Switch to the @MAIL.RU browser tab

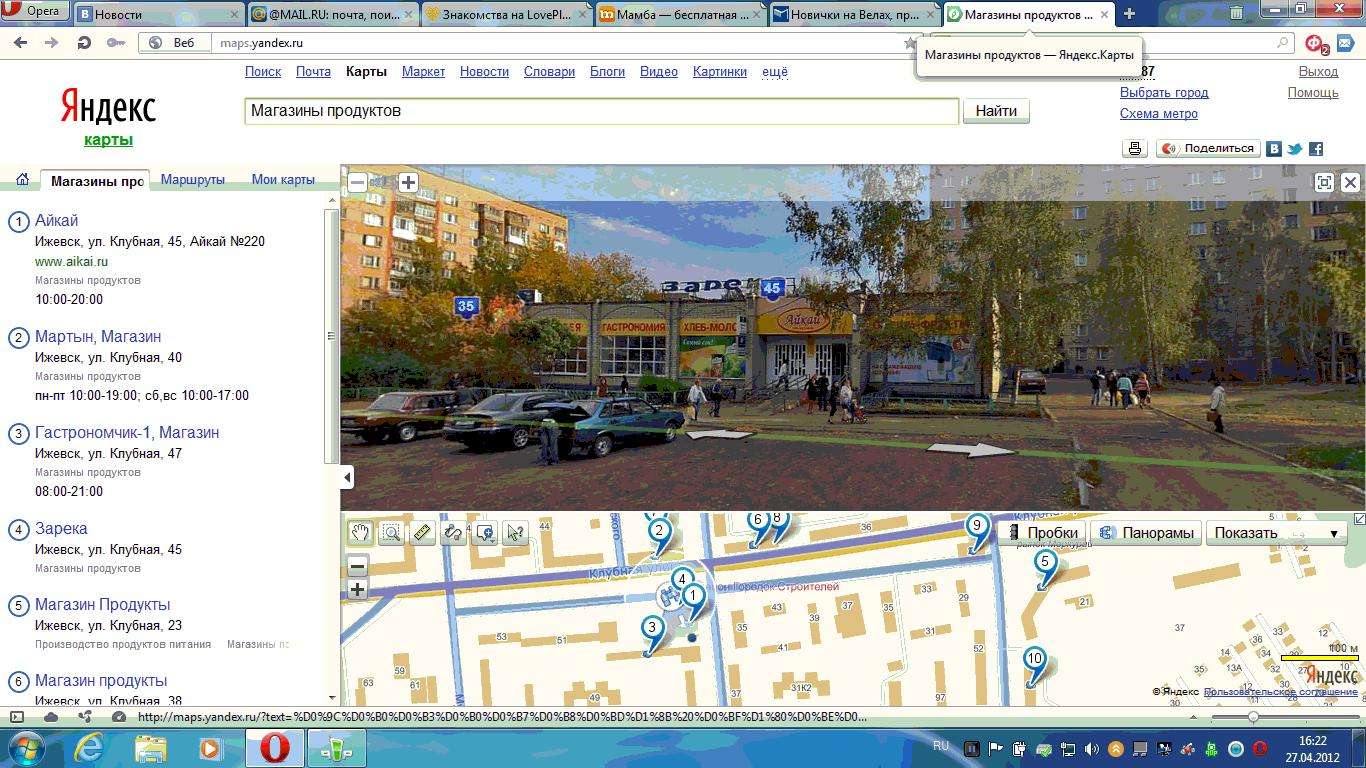[332, 14]
